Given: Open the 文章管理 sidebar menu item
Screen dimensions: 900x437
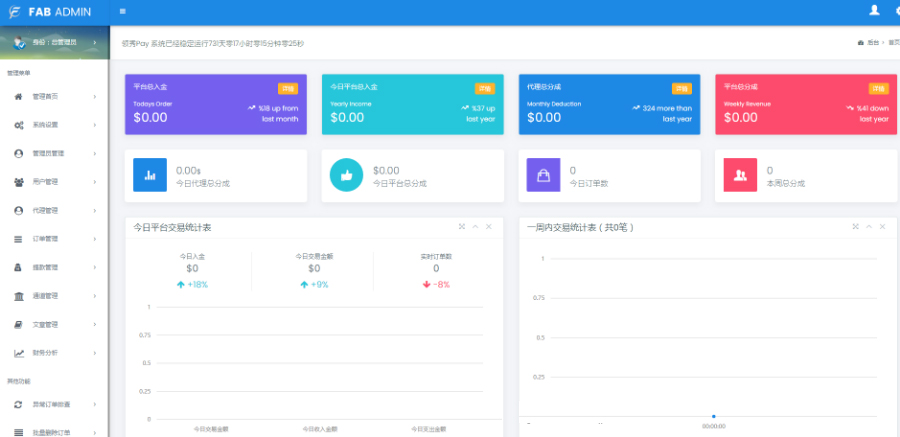Looking at the screenshot, I should [55, 324].
